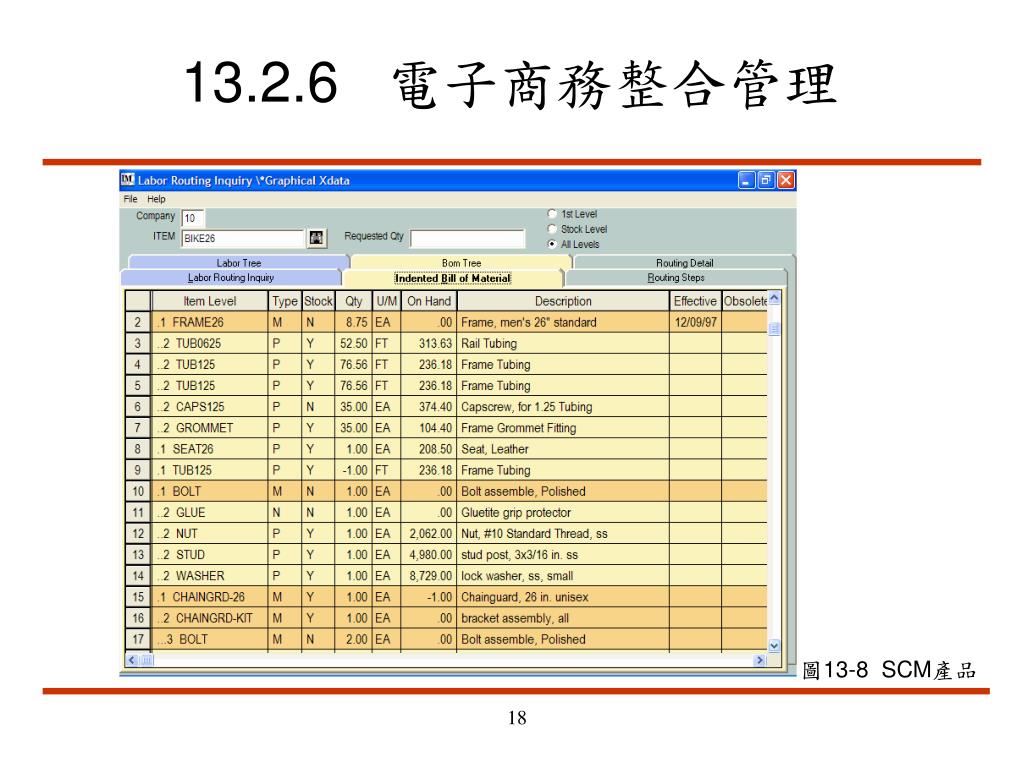Click the Stock column header
This screenshot has width=1024, height=768.
point(319,301)
